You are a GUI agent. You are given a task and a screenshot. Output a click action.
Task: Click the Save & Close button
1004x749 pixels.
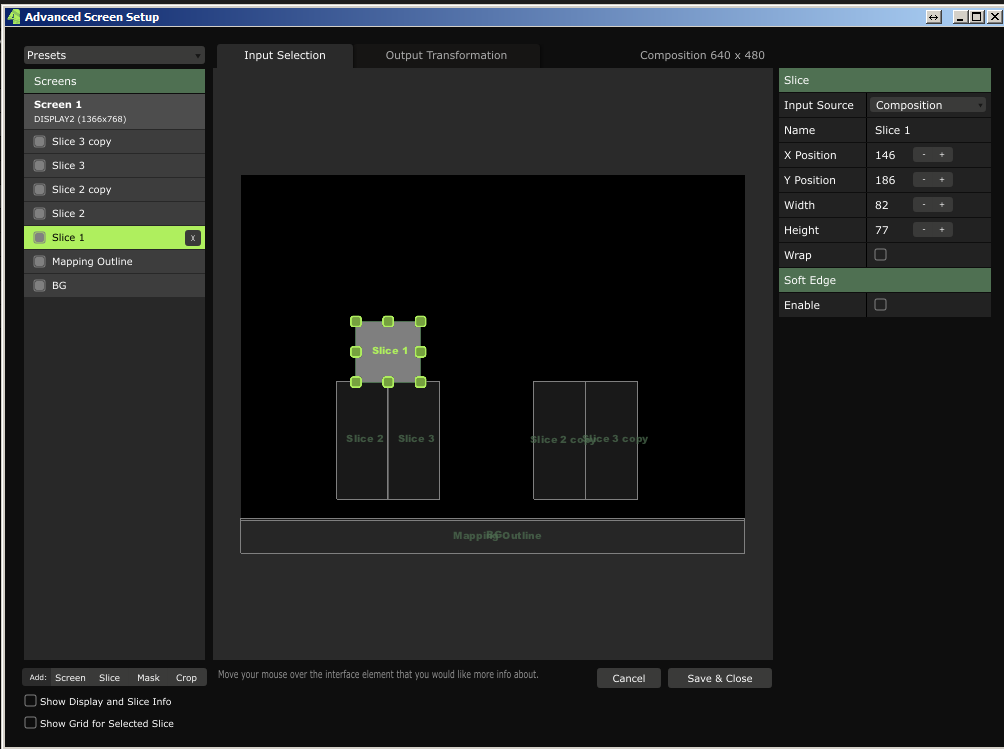pos(719,678)
